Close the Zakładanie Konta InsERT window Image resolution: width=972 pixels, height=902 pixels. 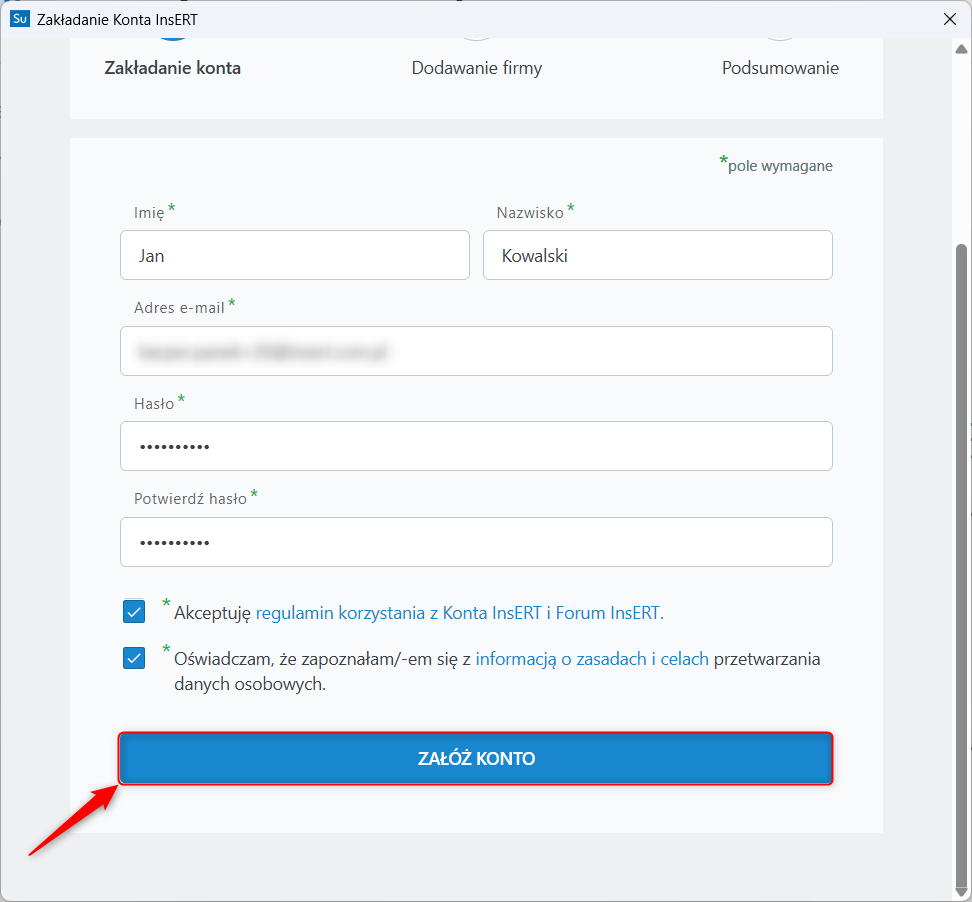click(949, 19)
